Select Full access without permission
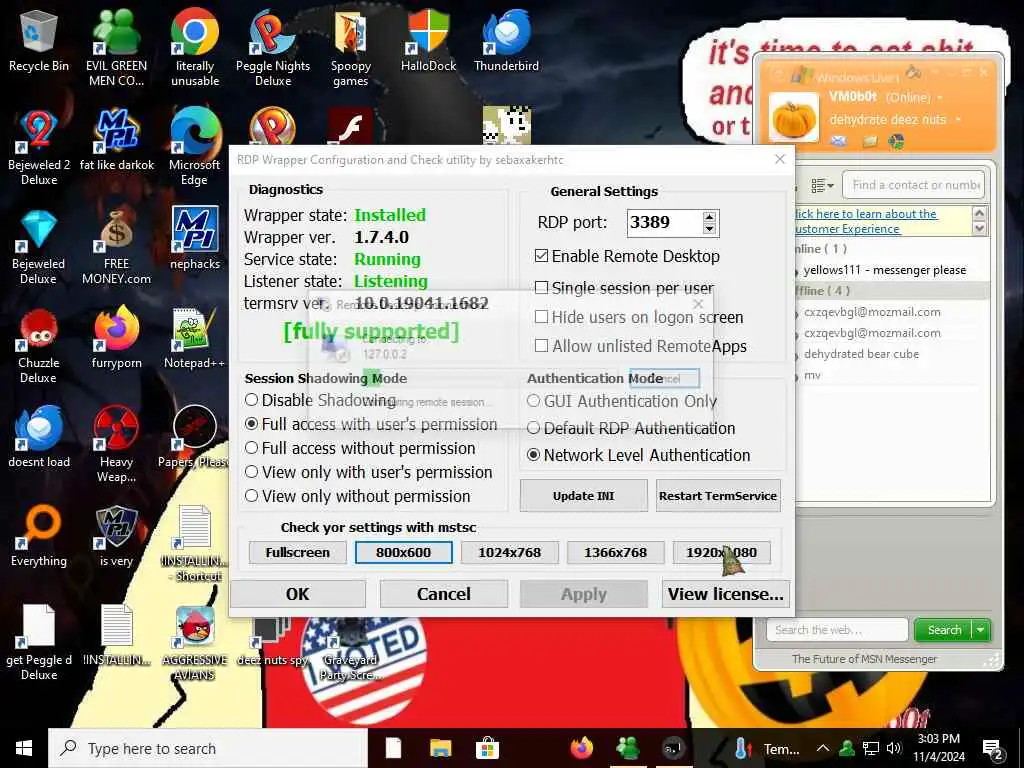Screen dimensions: 1024x768 click(x=251, y=448)
